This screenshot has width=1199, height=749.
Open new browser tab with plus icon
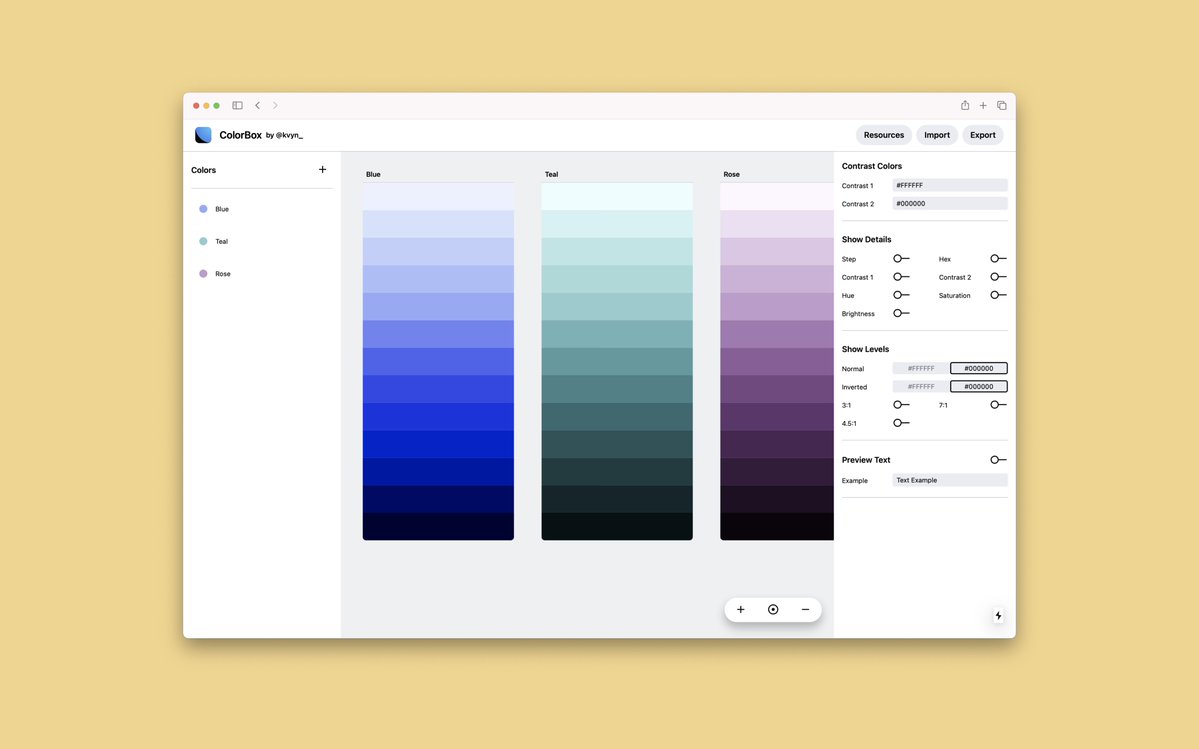pos(983,105)
